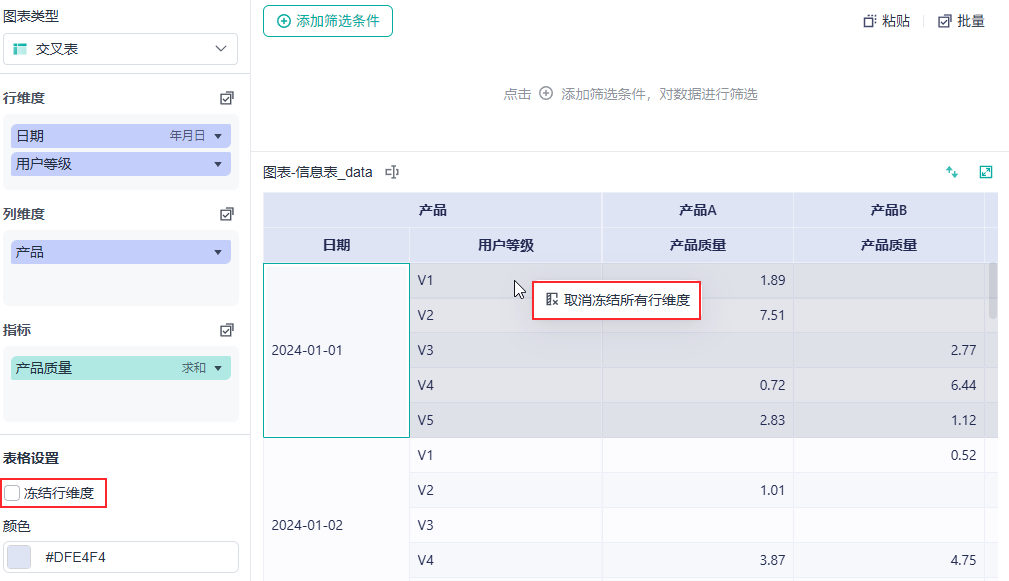Click the value cell 2.77

(889, 350)
